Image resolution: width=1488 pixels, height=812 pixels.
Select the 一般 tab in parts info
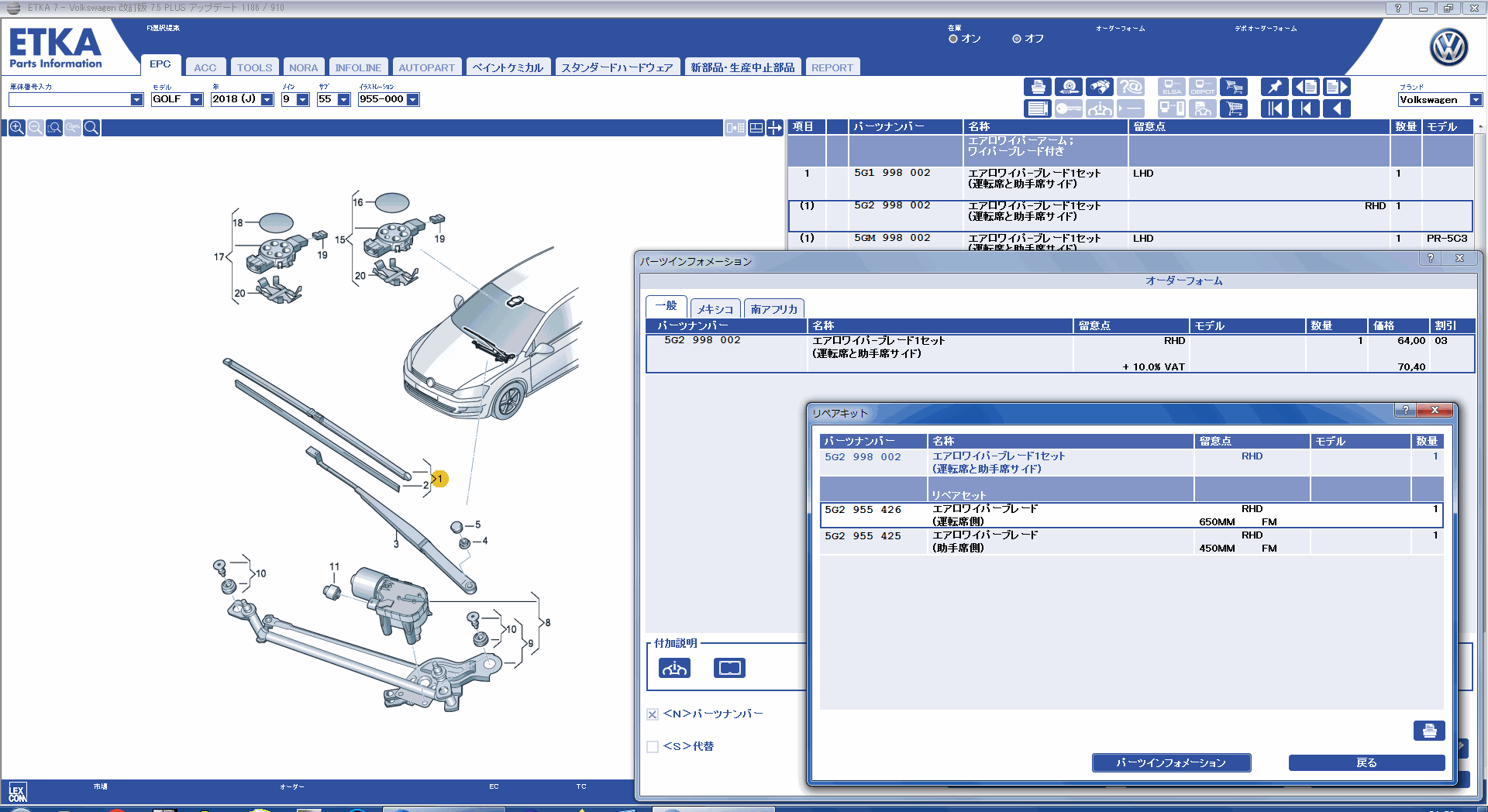tap(666, 306)
